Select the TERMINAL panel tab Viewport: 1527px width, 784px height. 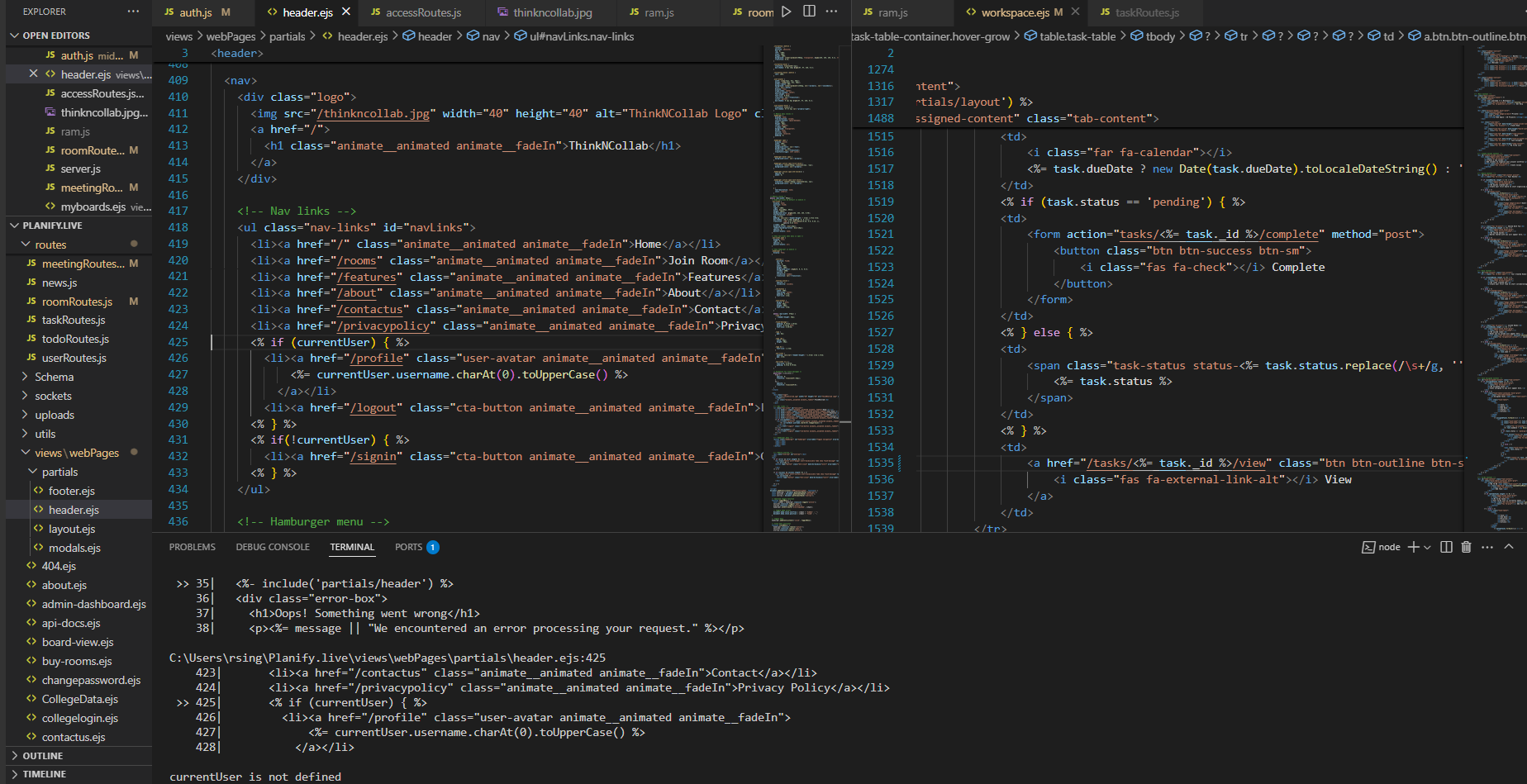[352, 547]
